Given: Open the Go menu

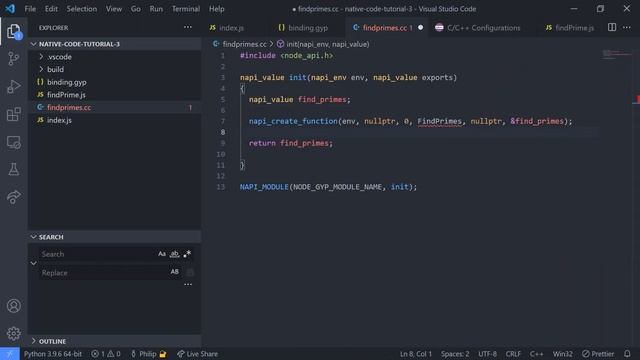Looking at the screenshot, I should (136, 9).
